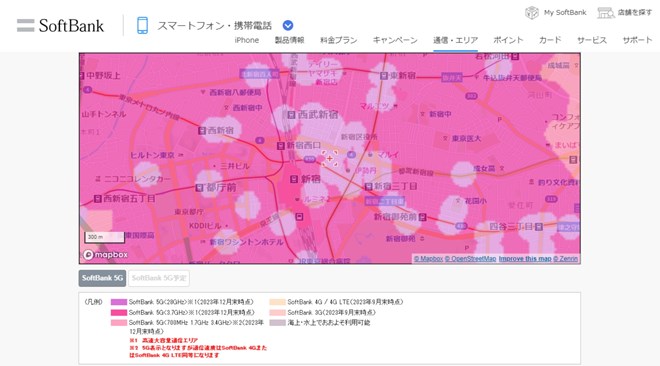Click the 東新宿 station icon

pos(384,76)
